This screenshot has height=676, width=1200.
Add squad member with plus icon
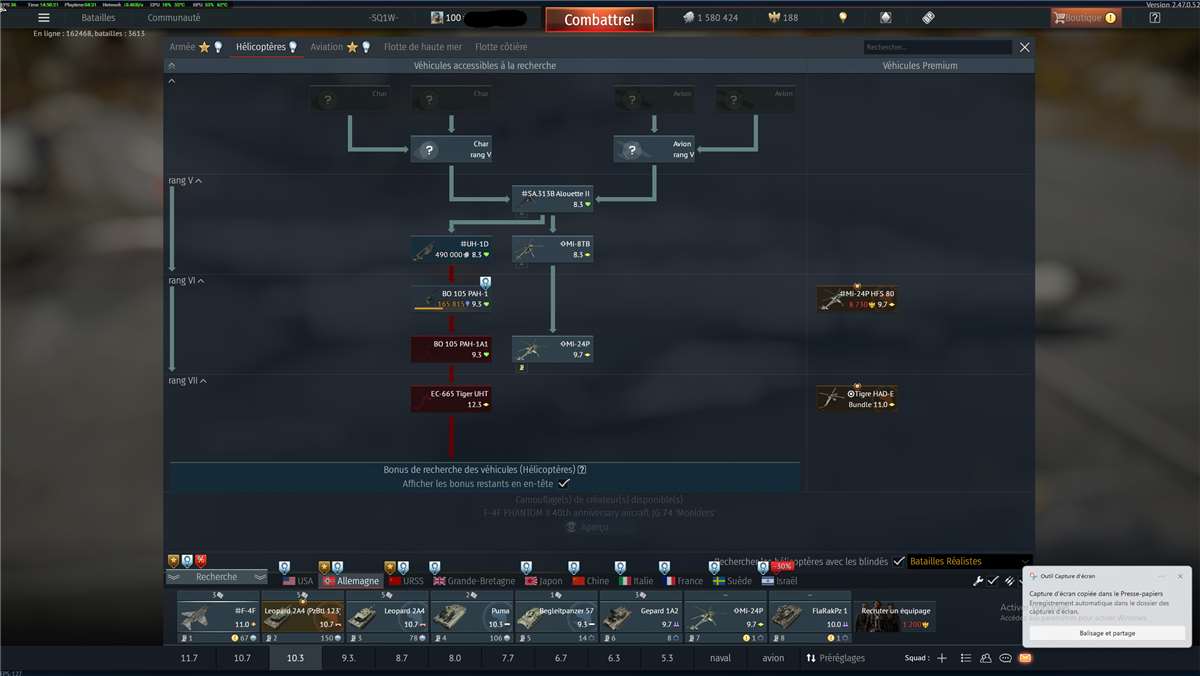point(941,658)
